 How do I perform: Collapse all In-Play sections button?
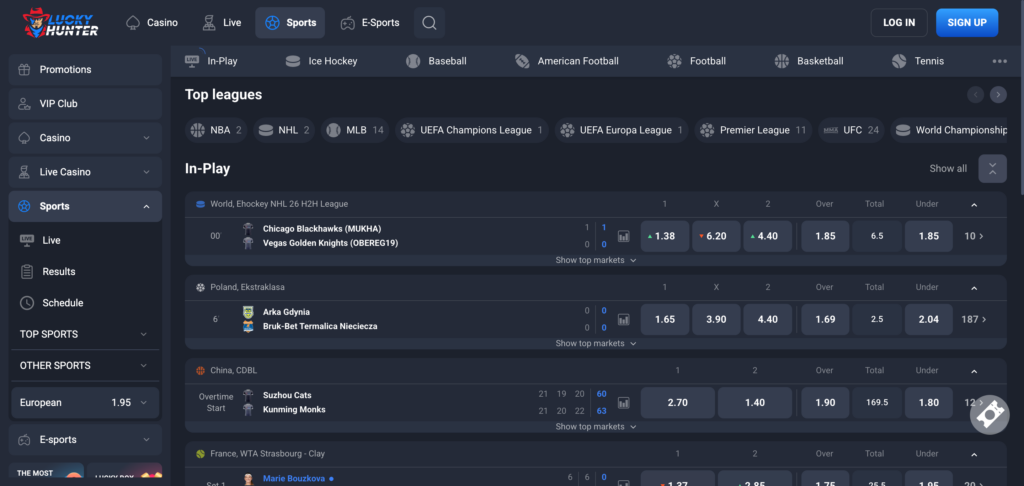[992, 169]
